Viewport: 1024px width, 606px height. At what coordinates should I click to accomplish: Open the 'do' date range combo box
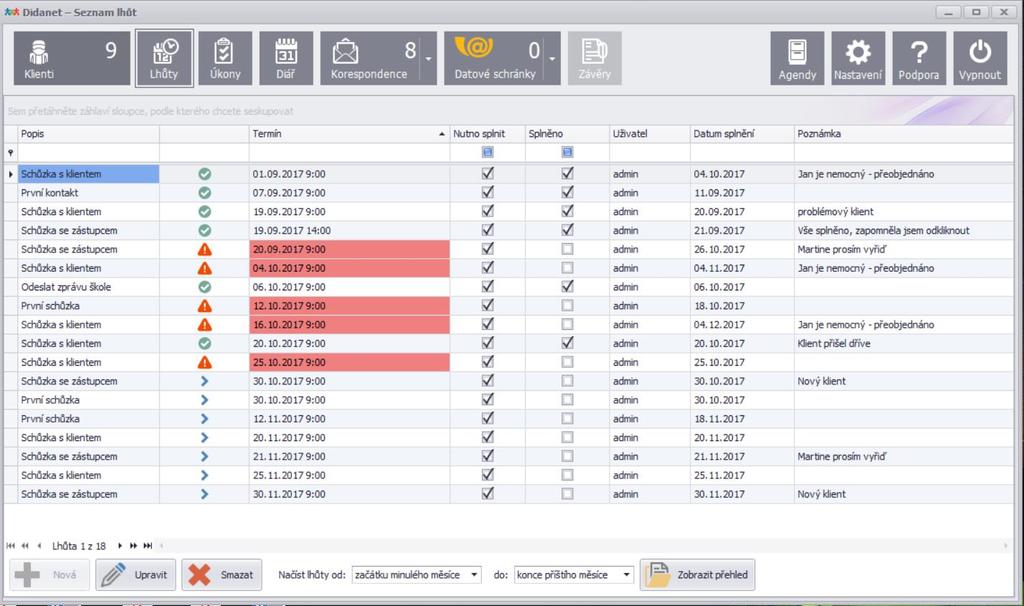[573, 575]
